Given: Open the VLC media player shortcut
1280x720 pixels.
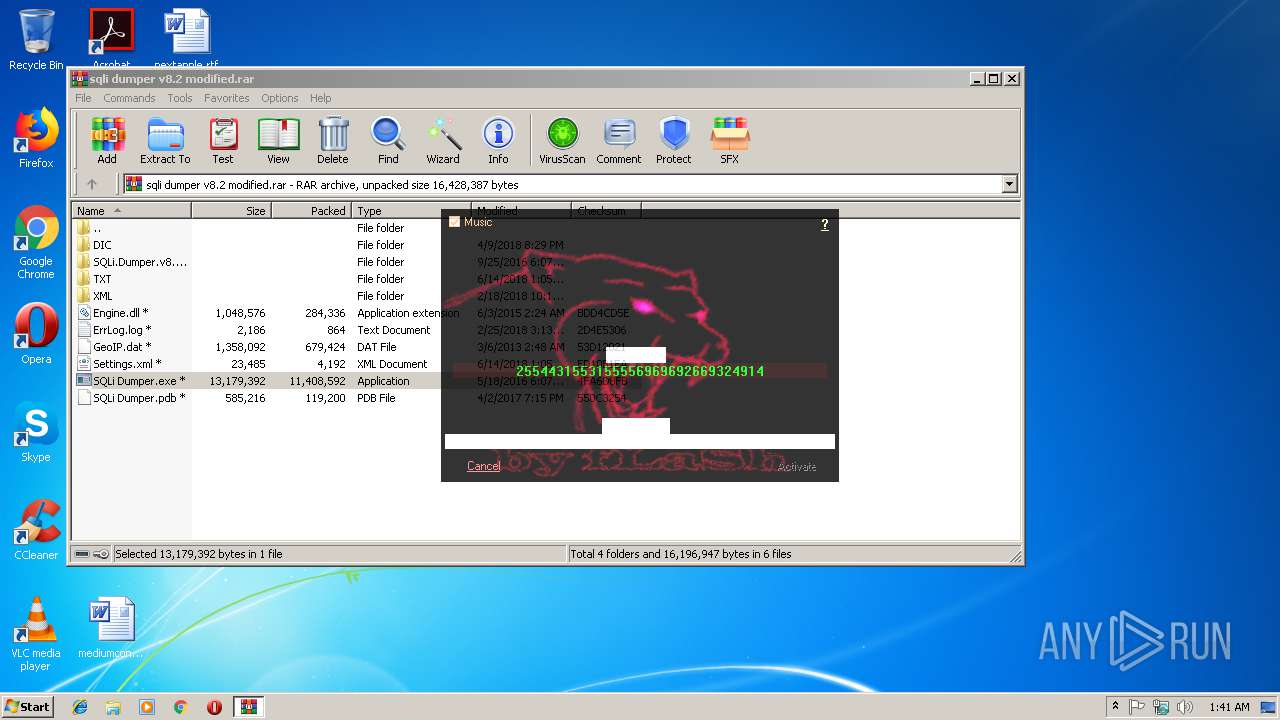Looking at the screenshot, I should coord(36,634).
